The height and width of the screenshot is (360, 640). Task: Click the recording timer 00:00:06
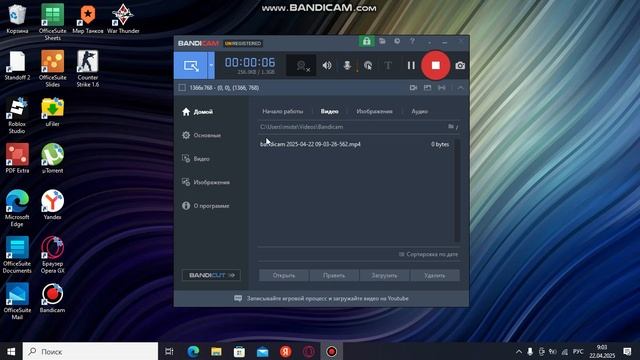click(x=250, y=62)
